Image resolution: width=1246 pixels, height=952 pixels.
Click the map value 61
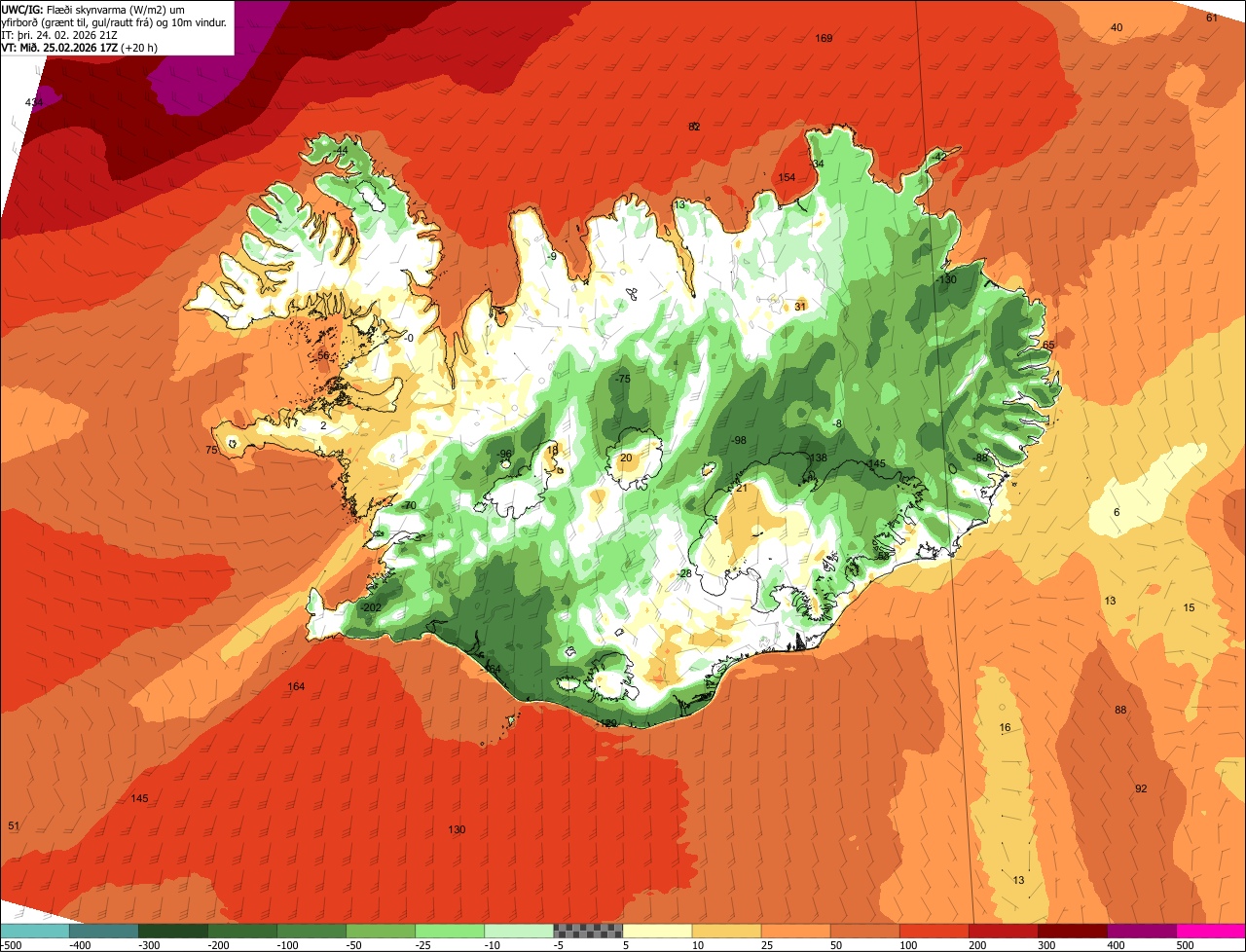tap(1212, 18)
